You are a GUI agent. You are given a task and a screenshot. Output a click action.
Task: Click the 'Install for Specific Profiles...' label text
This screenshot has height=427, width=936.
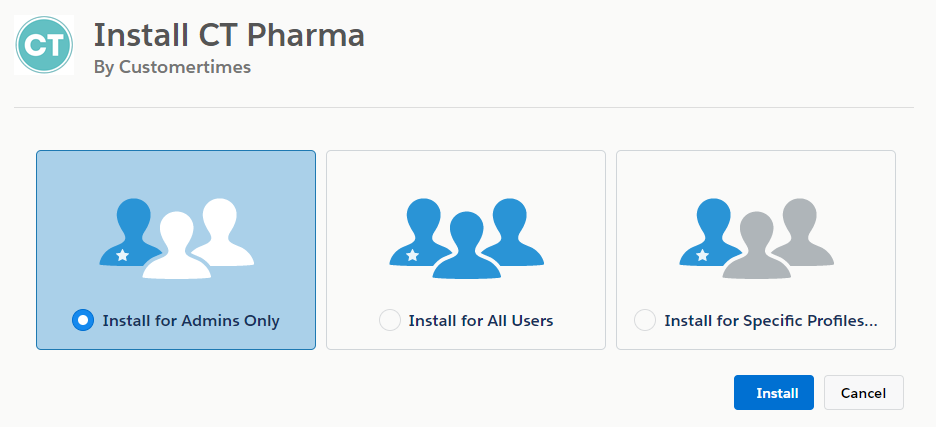pyautogui.click(x=771, y=321)
